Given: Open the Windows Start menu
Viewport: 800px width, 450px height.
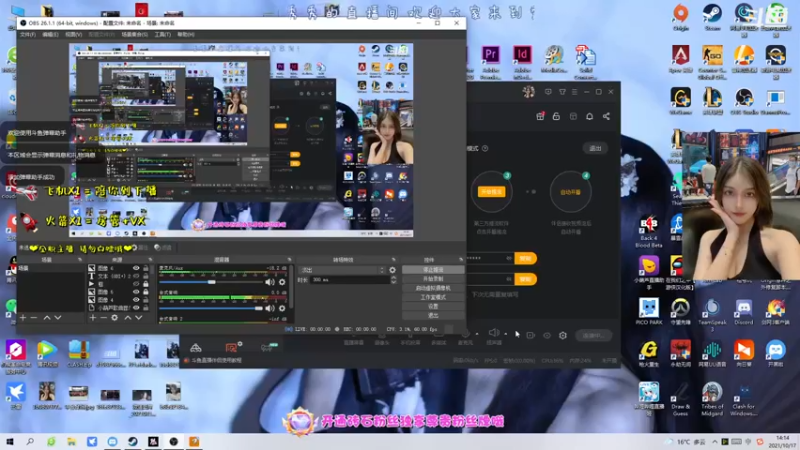Looking at the screenshot, I should [x=10, y=441].
